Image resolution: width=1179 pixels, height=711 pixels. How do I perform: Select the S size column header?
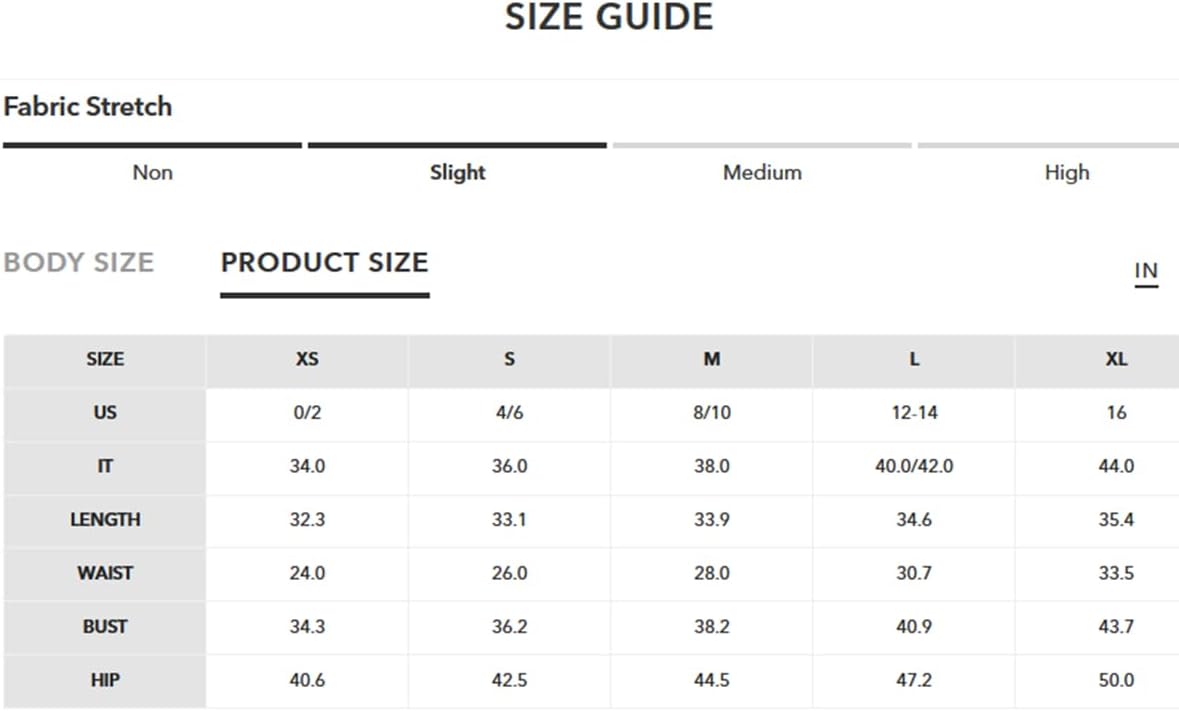click(x=509, y=359)
